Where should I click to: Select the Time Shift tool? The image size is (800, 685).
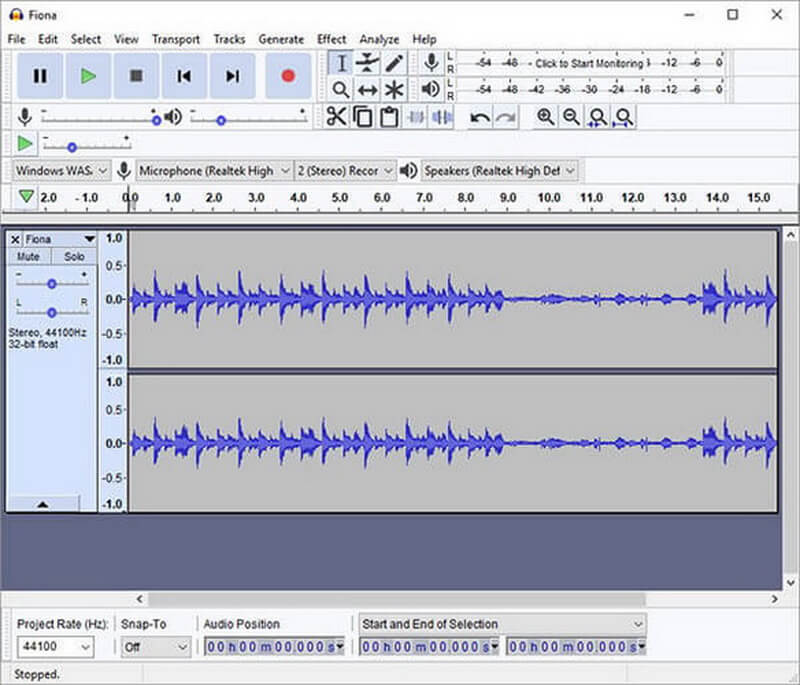click(367, 90)
